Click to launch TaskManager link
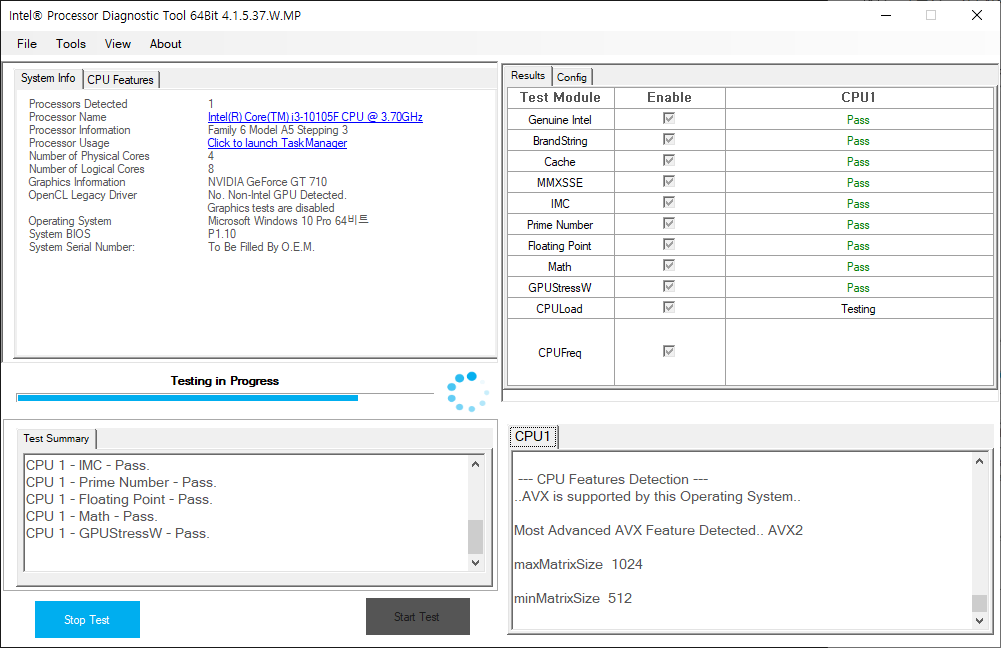 (277, 143)
